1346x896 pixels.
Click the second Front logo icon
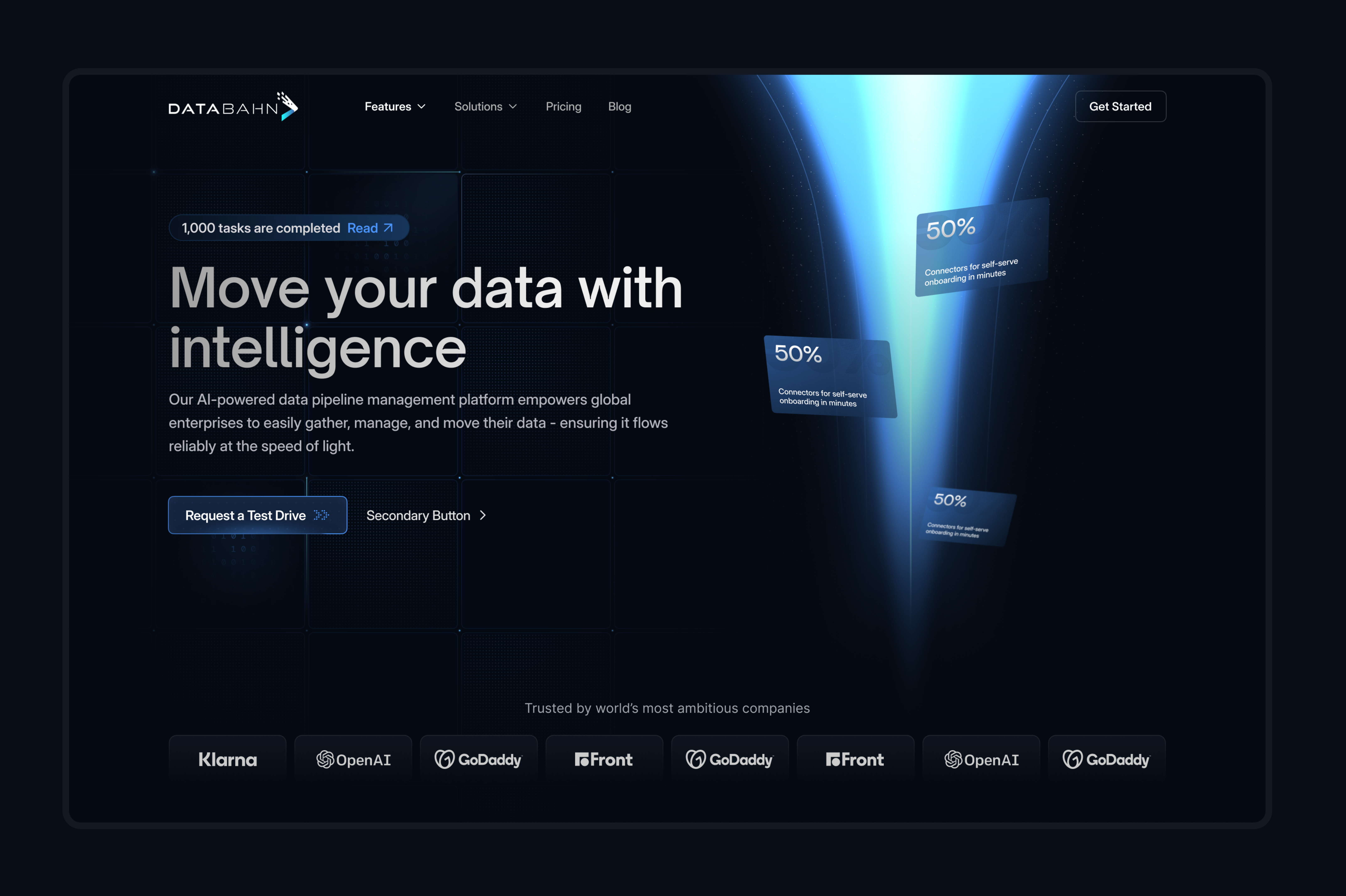tap(833, 759)
